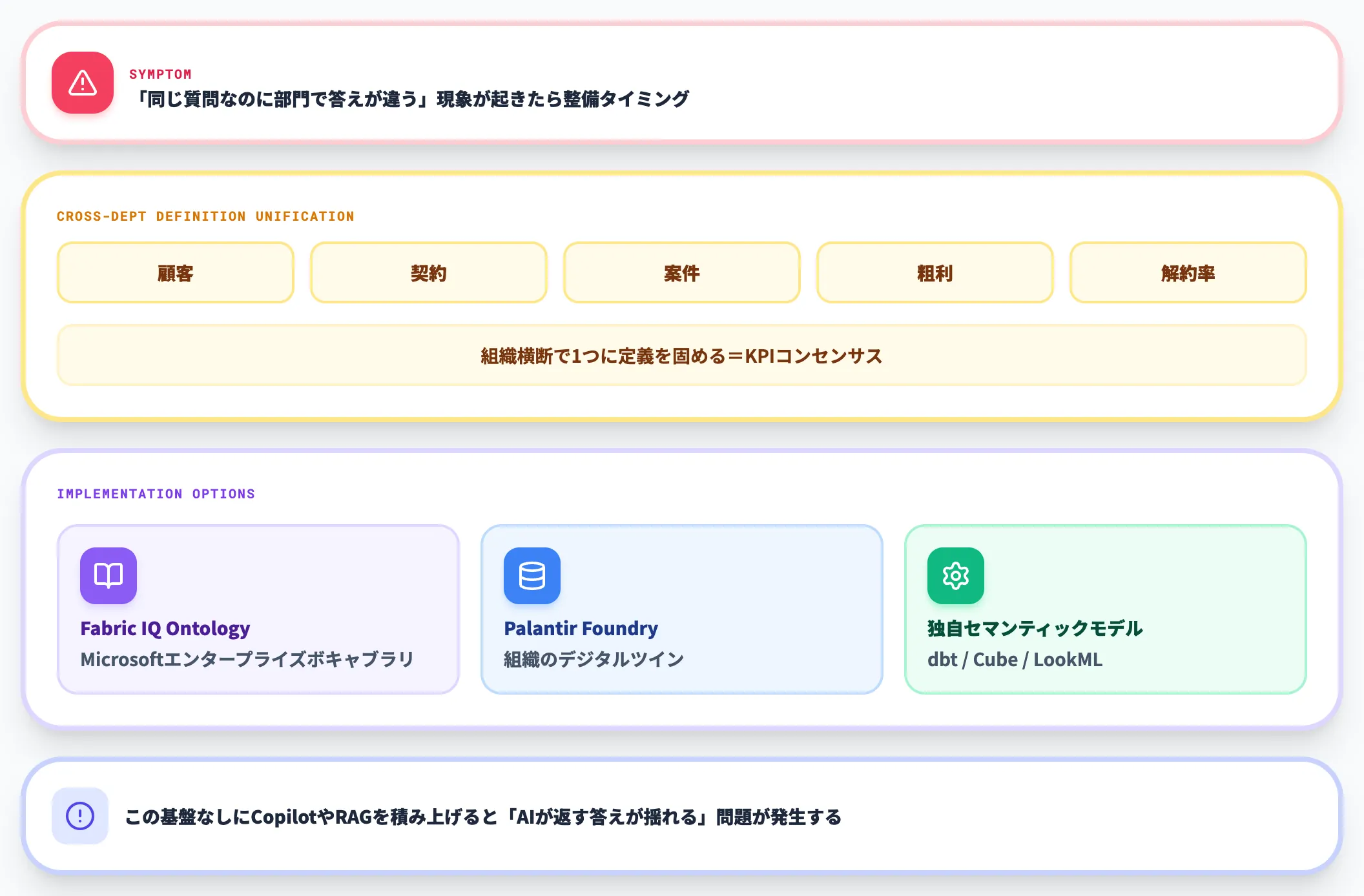Click the circled exclamation info icon
1364x896 pixels.
click(80, 816)
